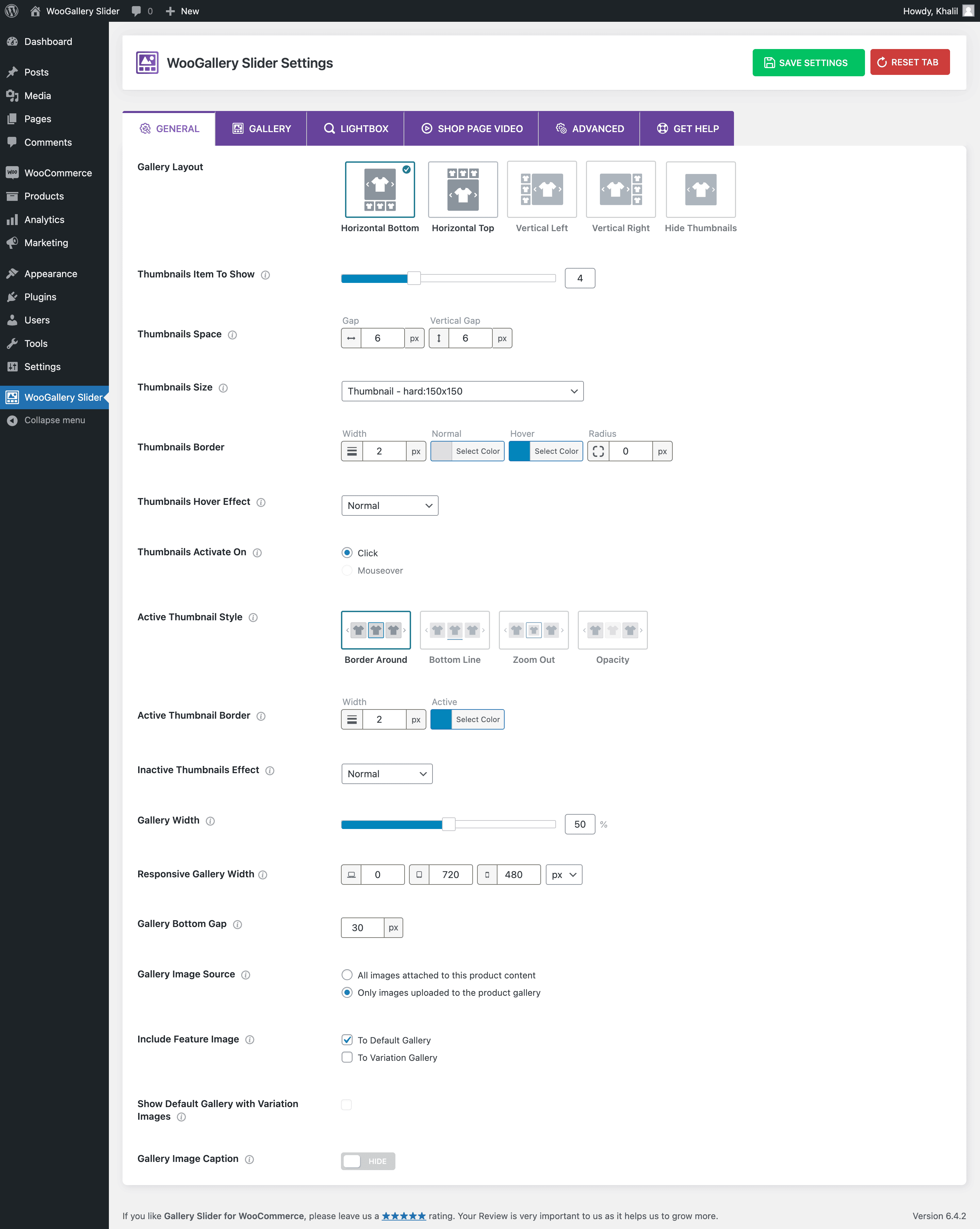This screenshot has width=980, height=1229.
Task: Pick the Opacity active thumbnail style
Action: tap(612, 630)
